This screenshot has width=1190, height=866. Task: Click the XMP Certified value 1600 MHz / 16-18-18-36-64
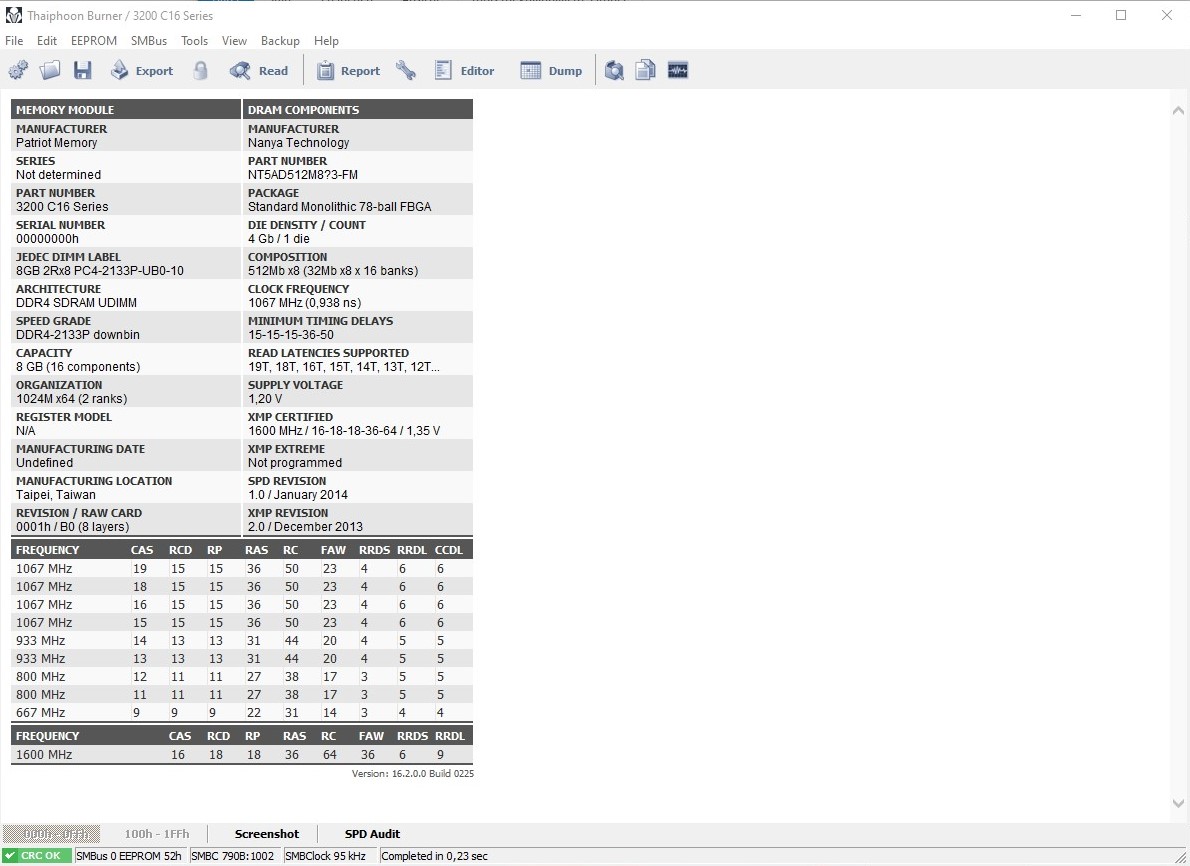coord(344,431)
